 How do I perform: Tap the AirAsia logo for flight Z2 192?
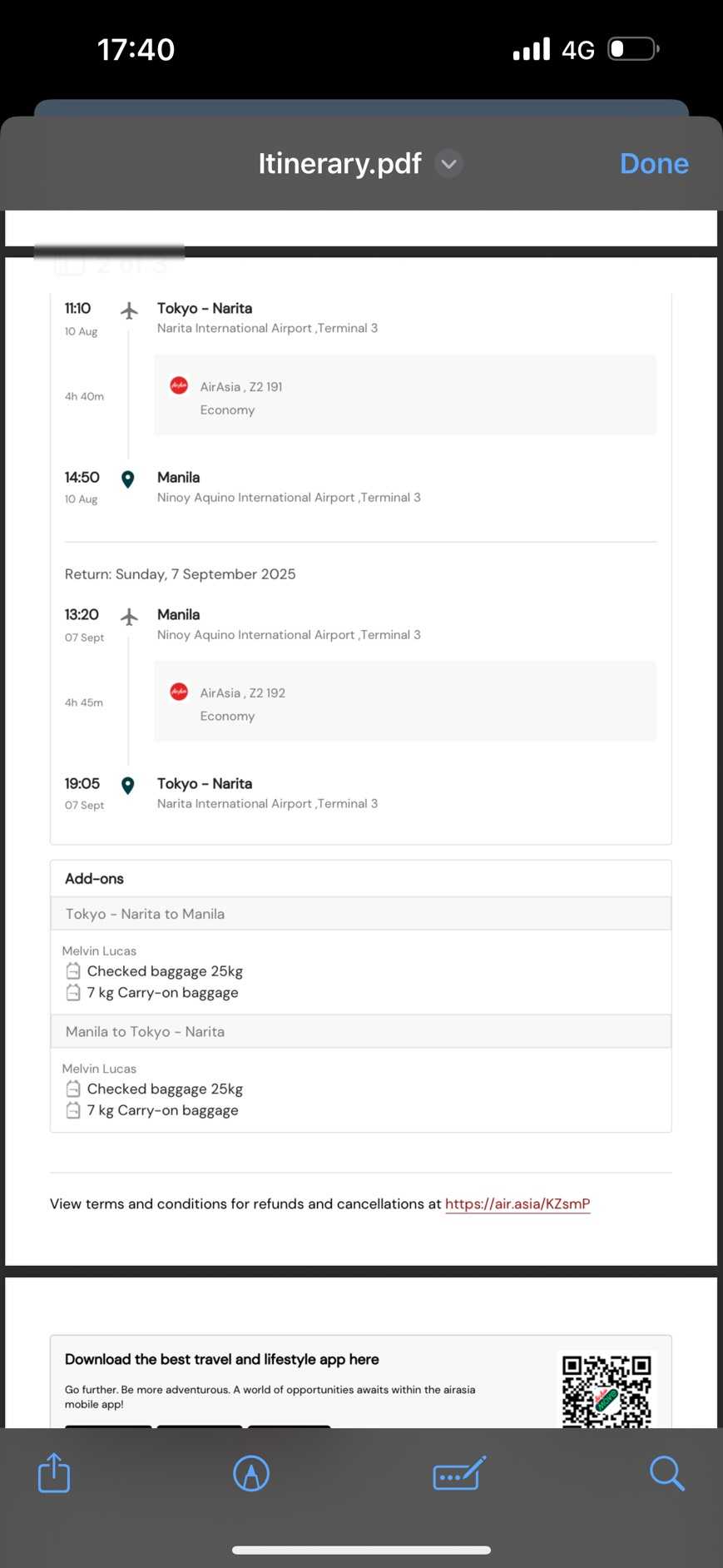tap(179, 692)
